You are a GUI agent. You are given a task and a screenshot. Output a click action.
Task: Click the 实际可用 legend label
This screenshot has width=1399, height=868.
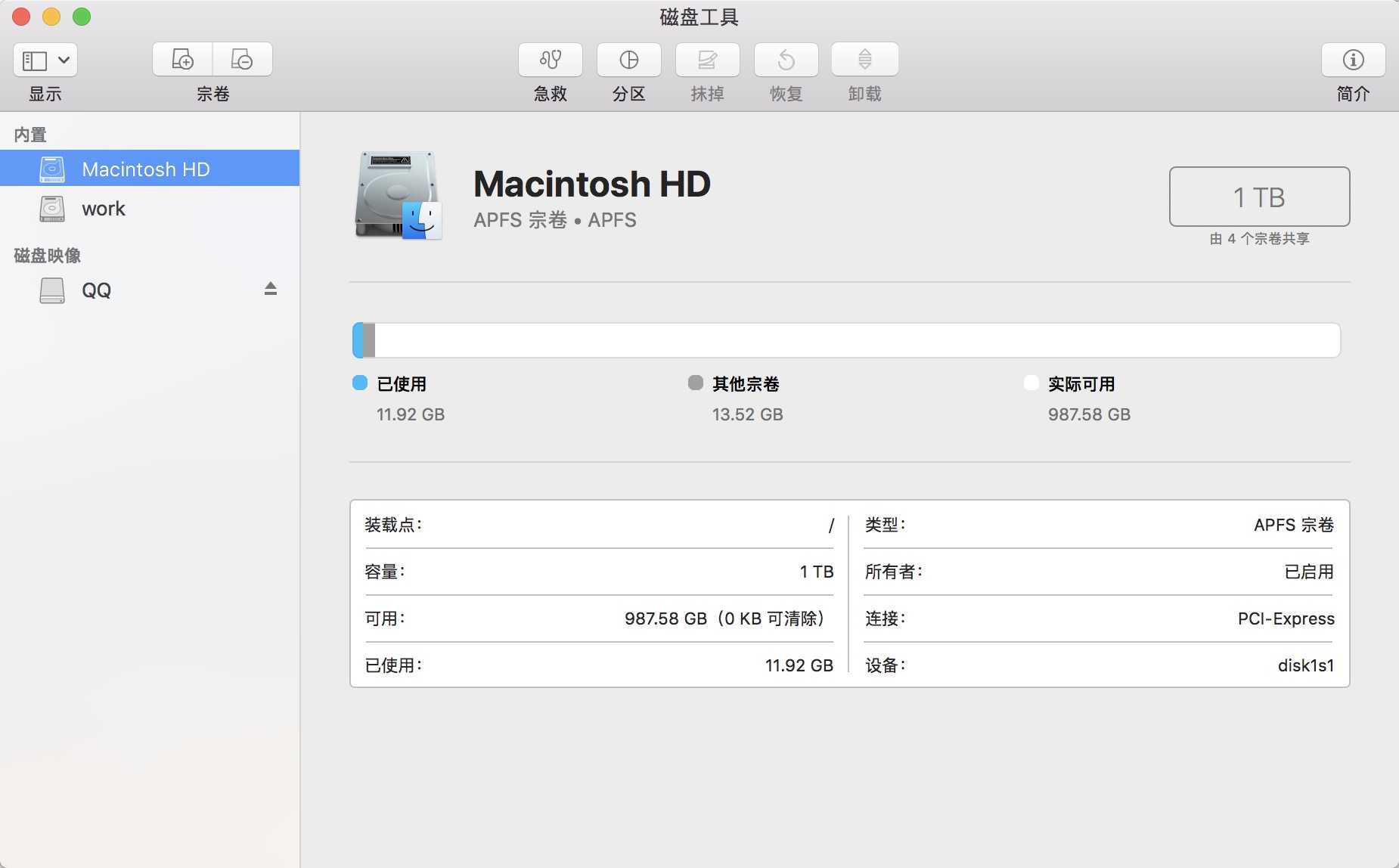pos(1081,384)
